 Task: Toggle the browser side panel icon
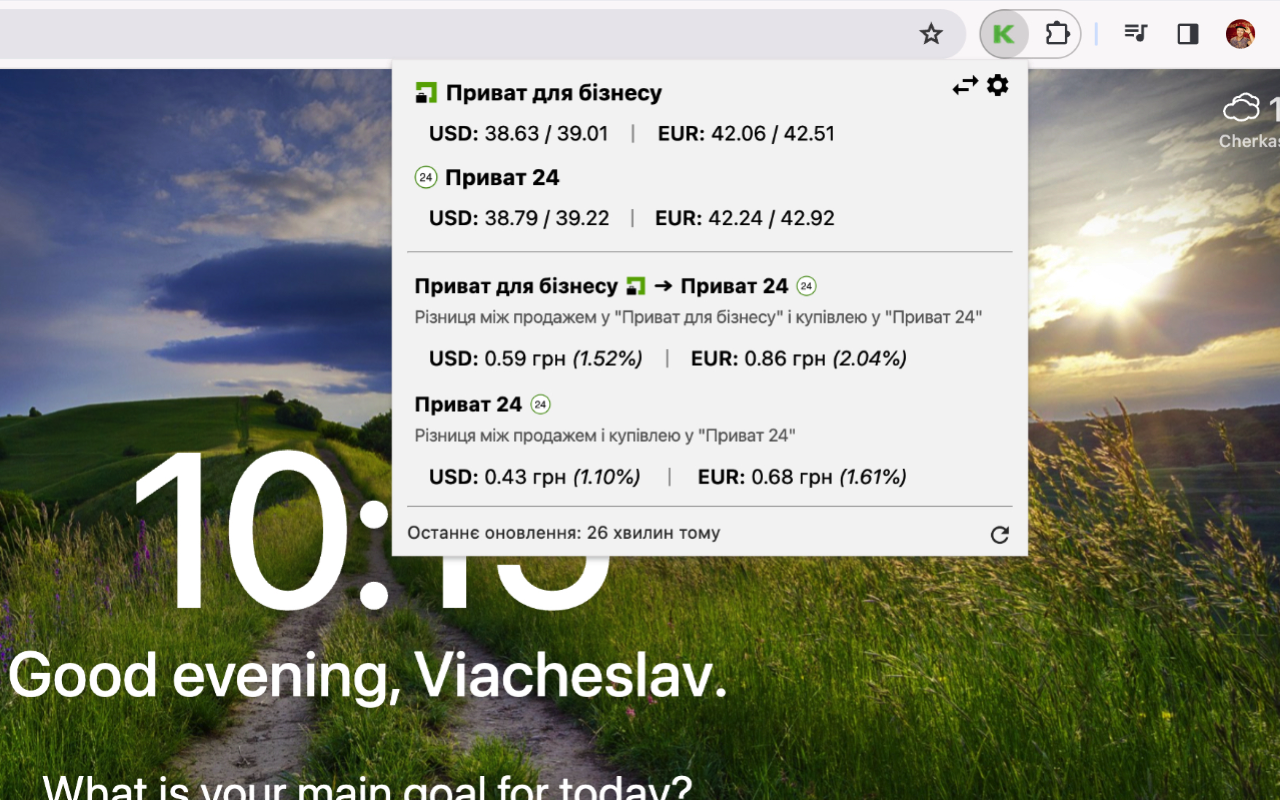(1188, 34)
